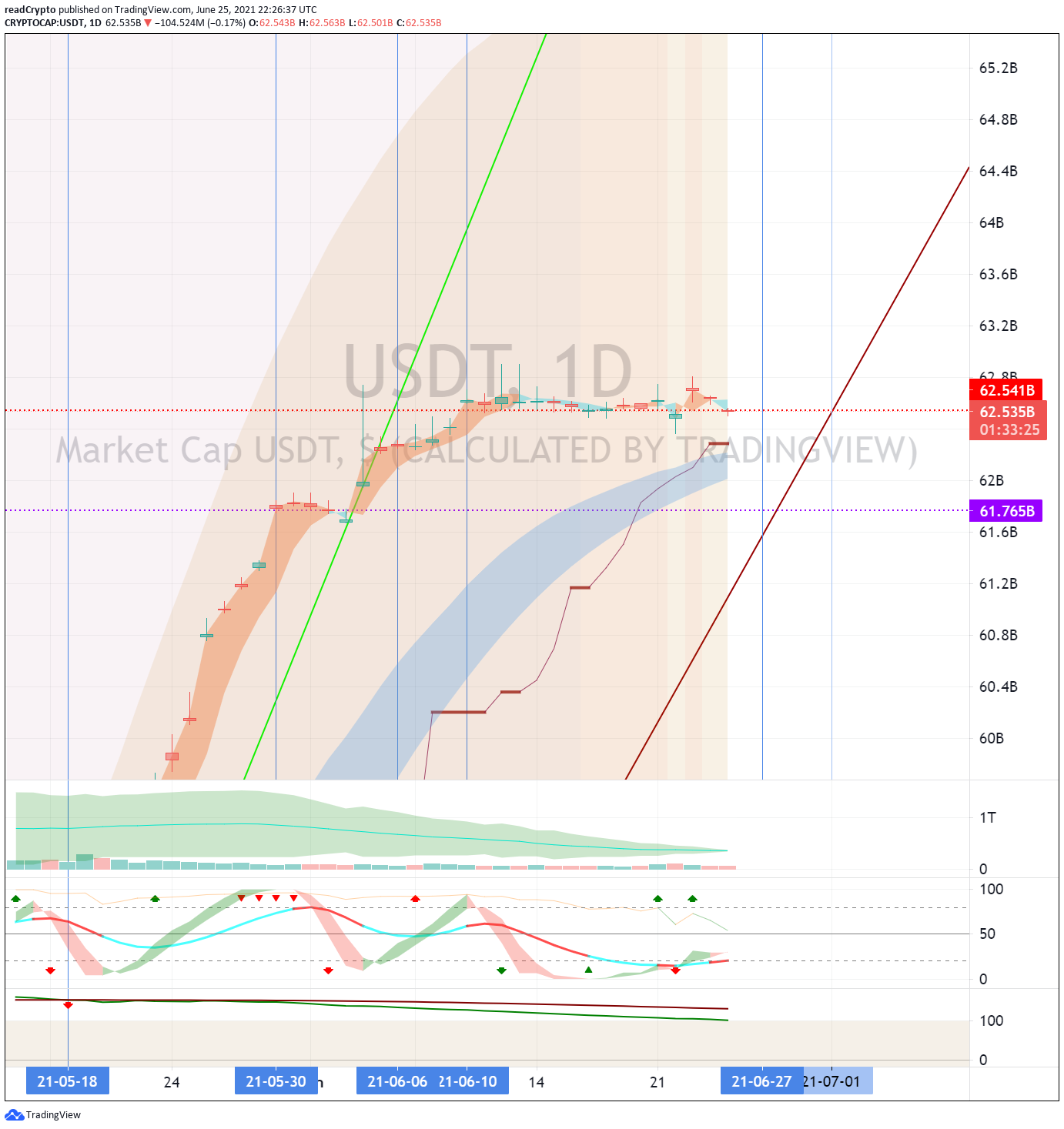Image resolution: width=1064 pixels, height=1129 pixels.
Task: Click the −104.524M (−0.17%) change value
Action: point(200,22)
